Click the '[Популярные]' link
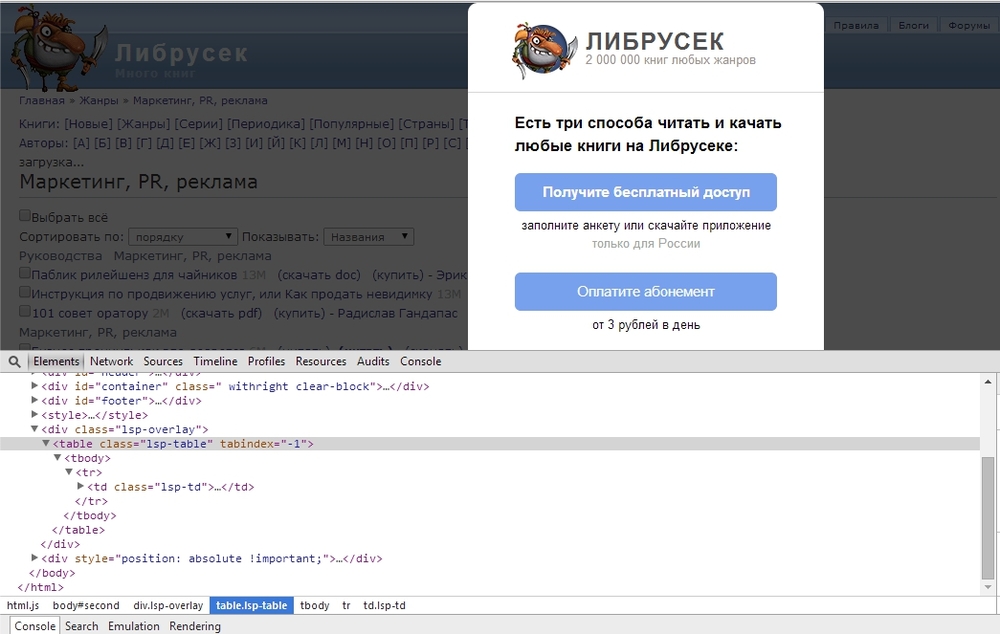 coord(352,124)
